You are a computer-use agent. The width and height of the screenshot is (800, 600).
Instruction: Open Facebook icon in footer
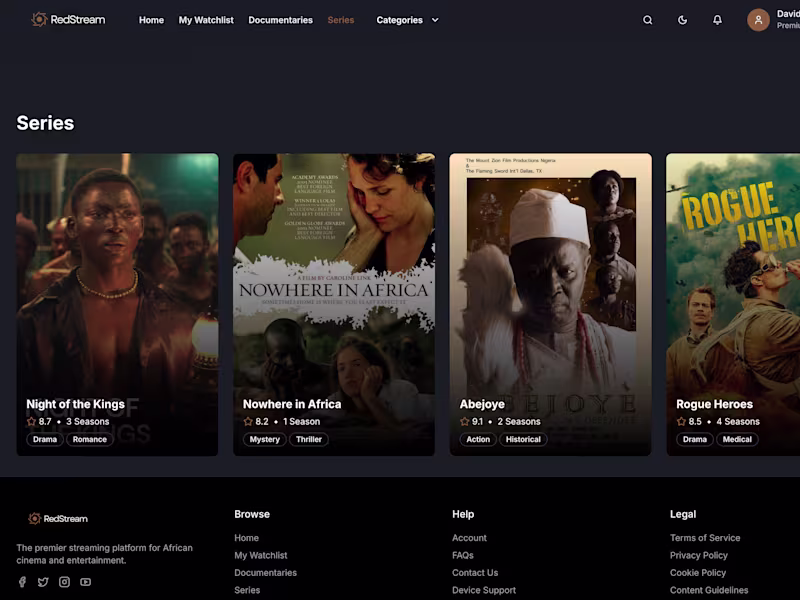22,582
